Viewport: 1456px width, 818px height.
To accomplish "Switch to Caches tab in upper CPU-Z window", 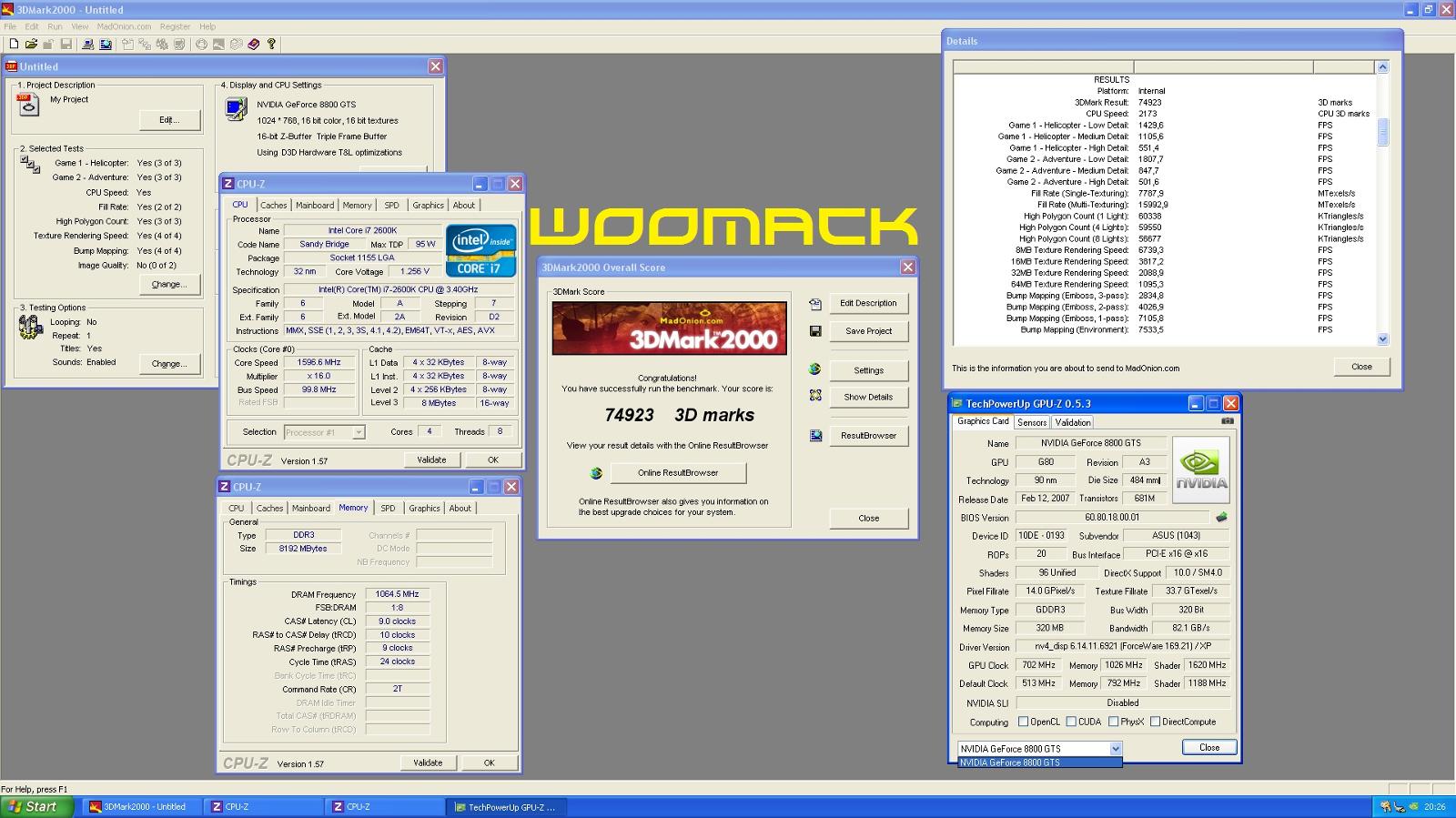I will pos(273,206).
